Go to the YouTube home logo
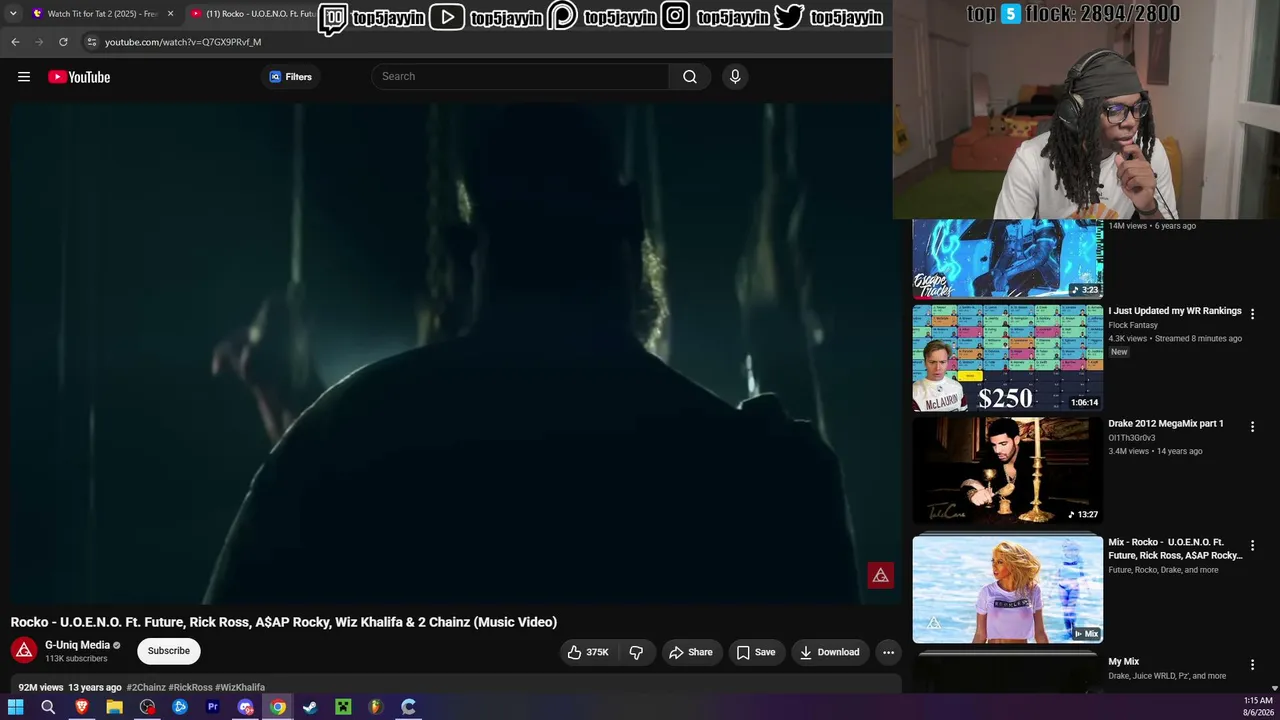The width and height of the screenshot is (1280, 720). click(x=79, y=77)
